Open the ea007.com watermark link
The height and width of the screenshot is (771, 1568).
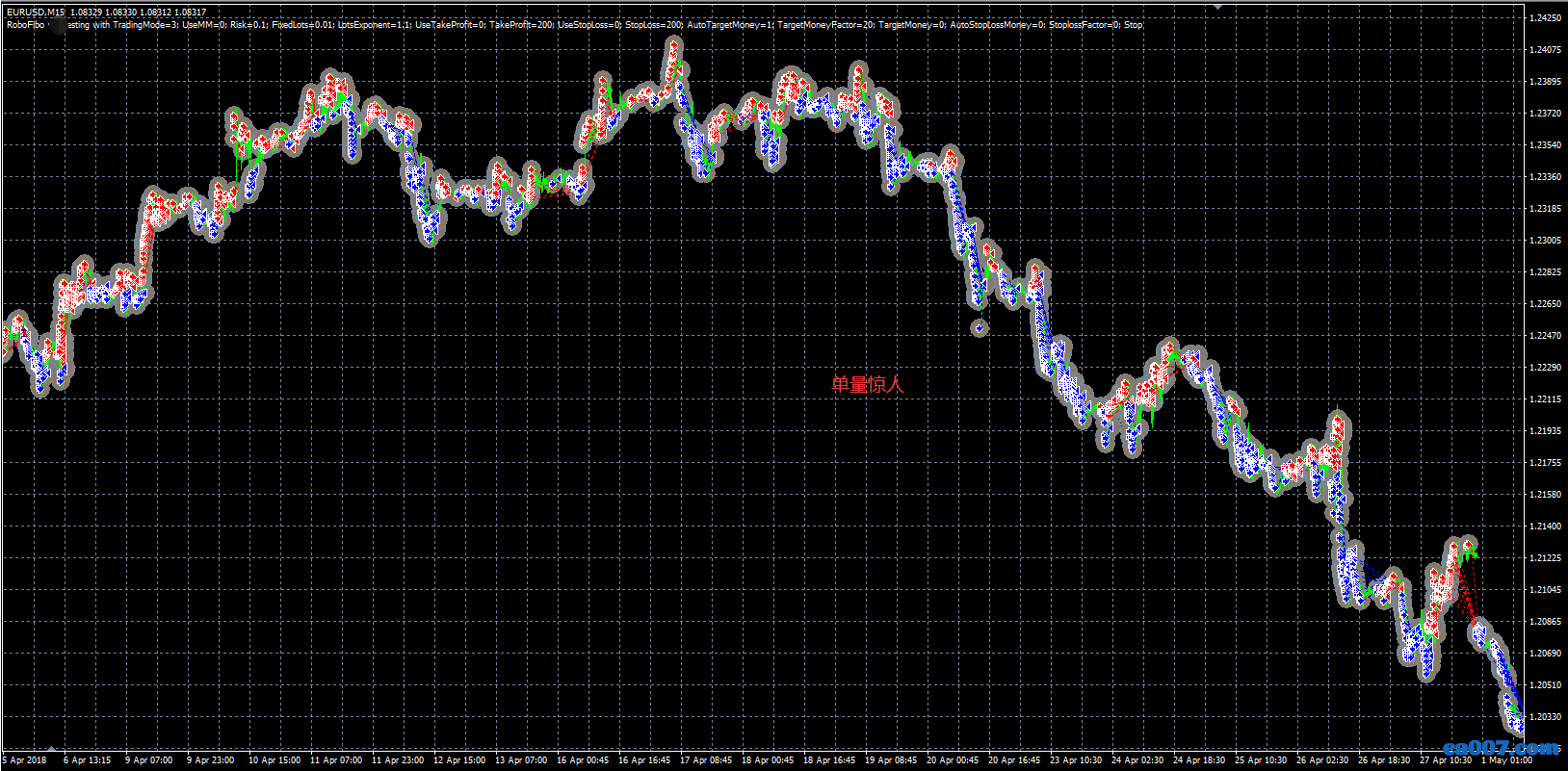pos(1500,747)
